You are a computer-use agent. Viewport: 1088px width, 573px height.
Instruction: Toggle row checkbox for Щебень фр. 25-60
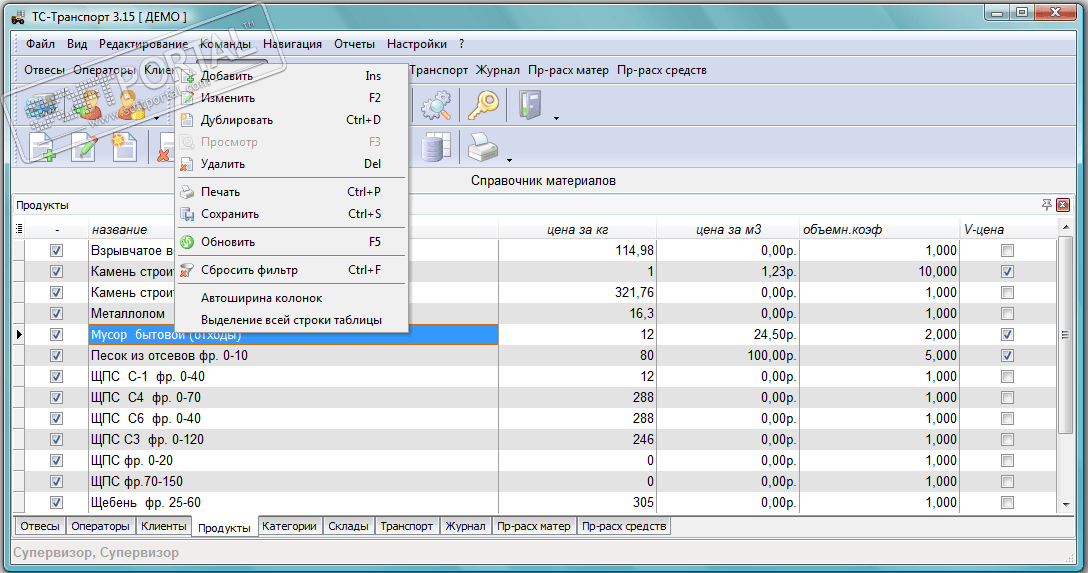(x=56, y=502)
